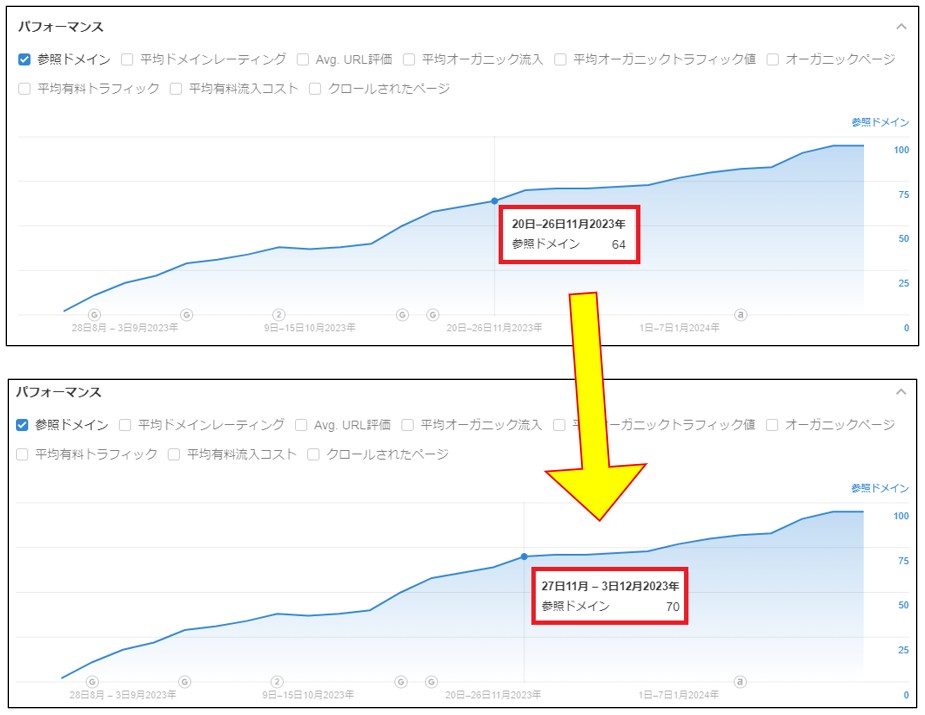Enable 平均有料流入コスト in the upper panel

175,88
